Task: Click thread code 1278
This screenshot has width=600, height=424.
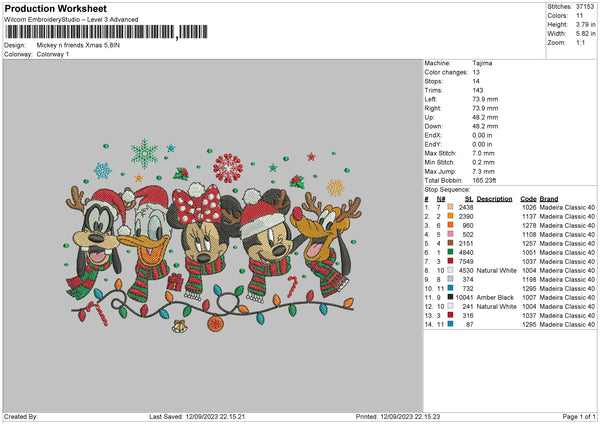Action: tap(529, 225)
